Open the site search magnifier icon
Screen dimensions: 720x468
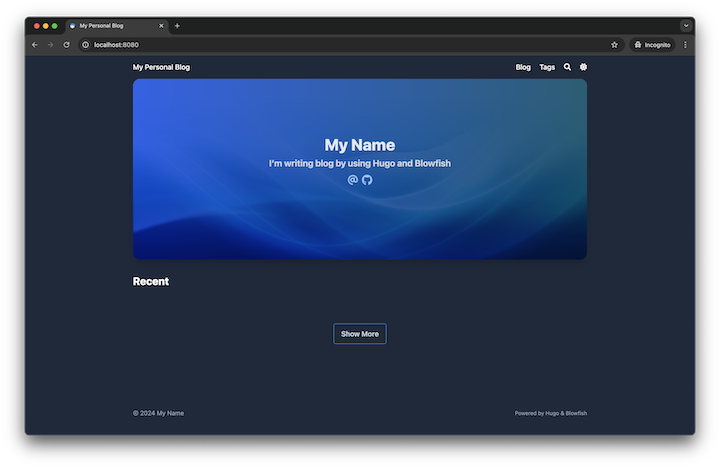pos(567,67)
